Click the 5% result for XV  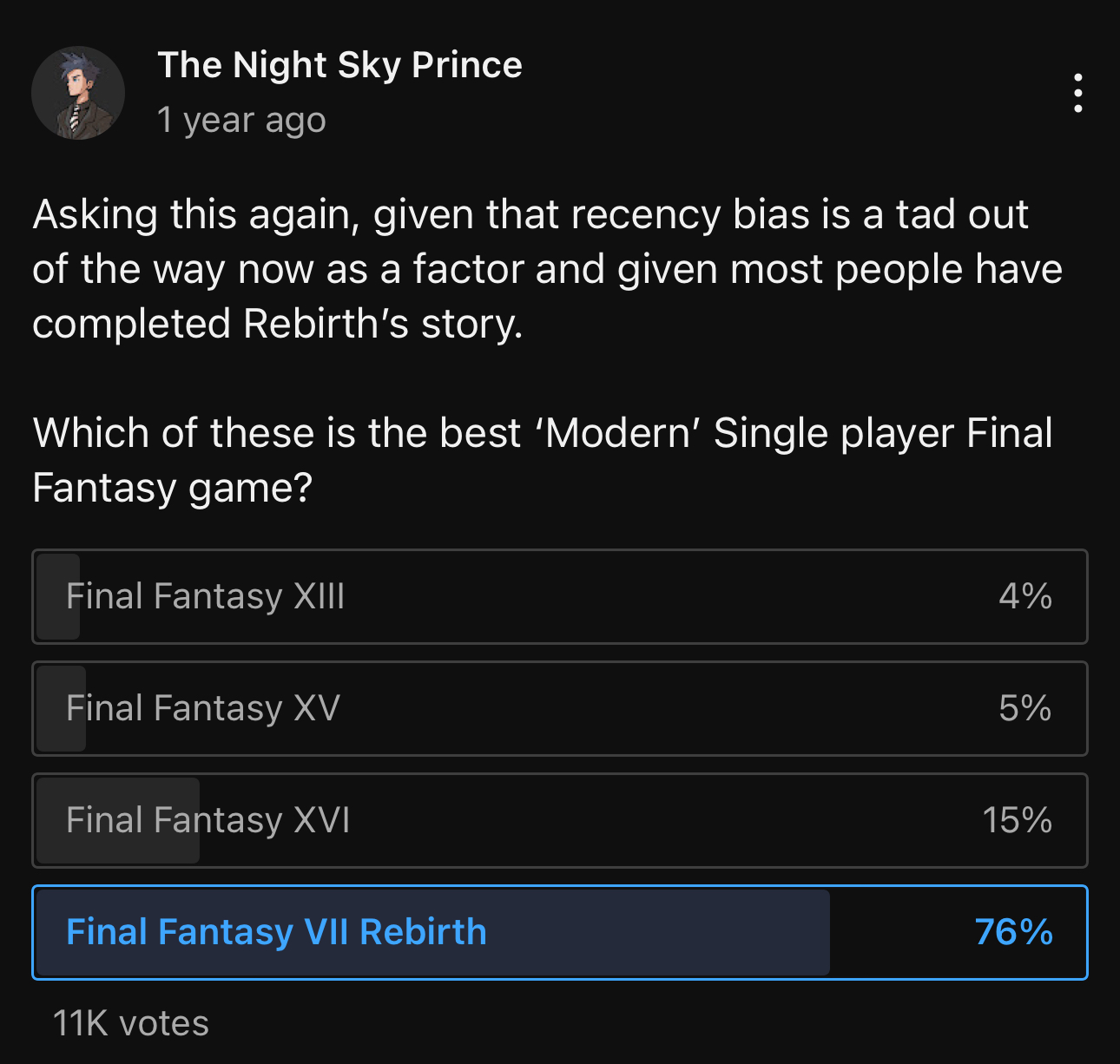tap(1024, 709)
